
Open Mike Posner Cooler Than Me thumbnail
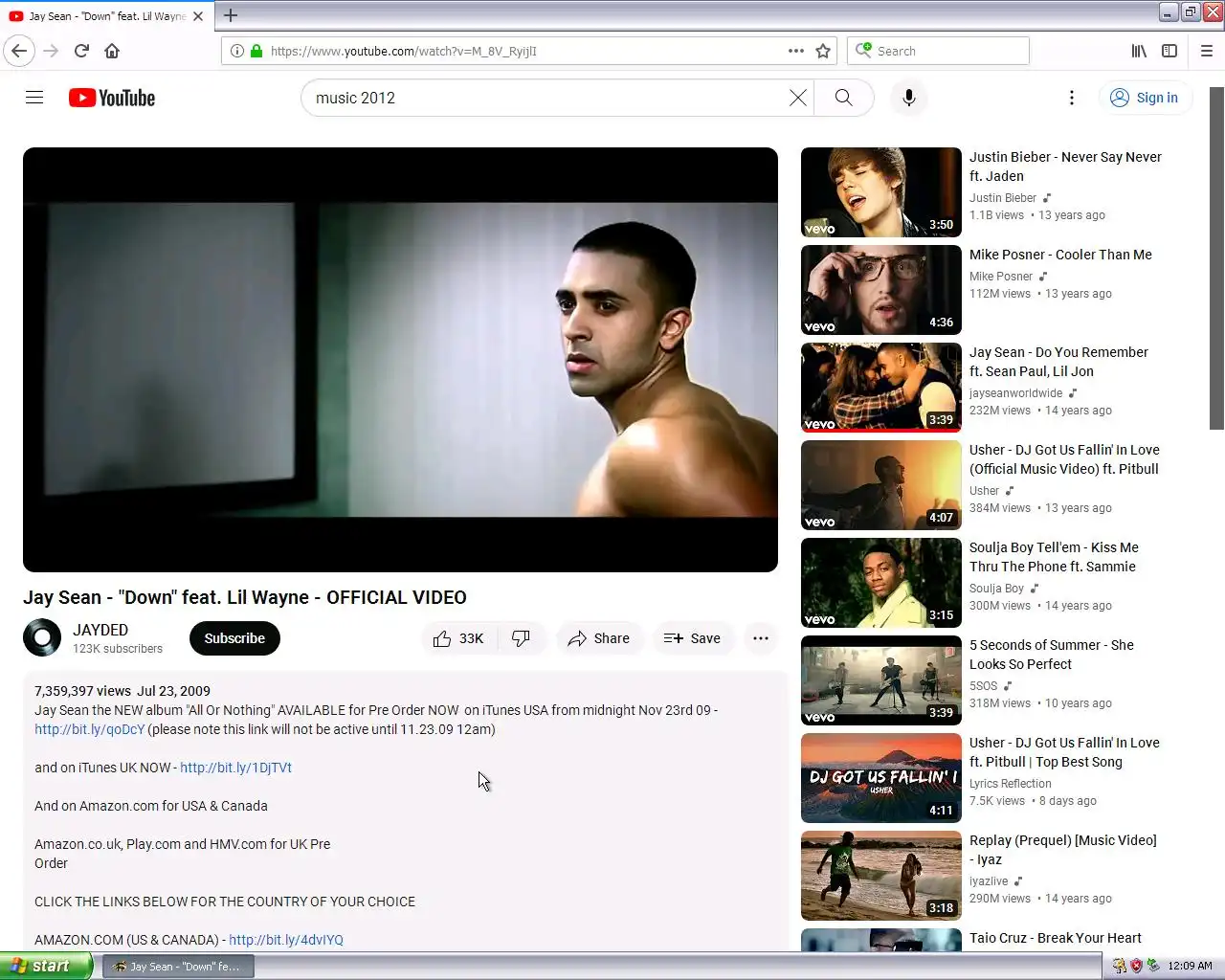[x=881, y=290]
